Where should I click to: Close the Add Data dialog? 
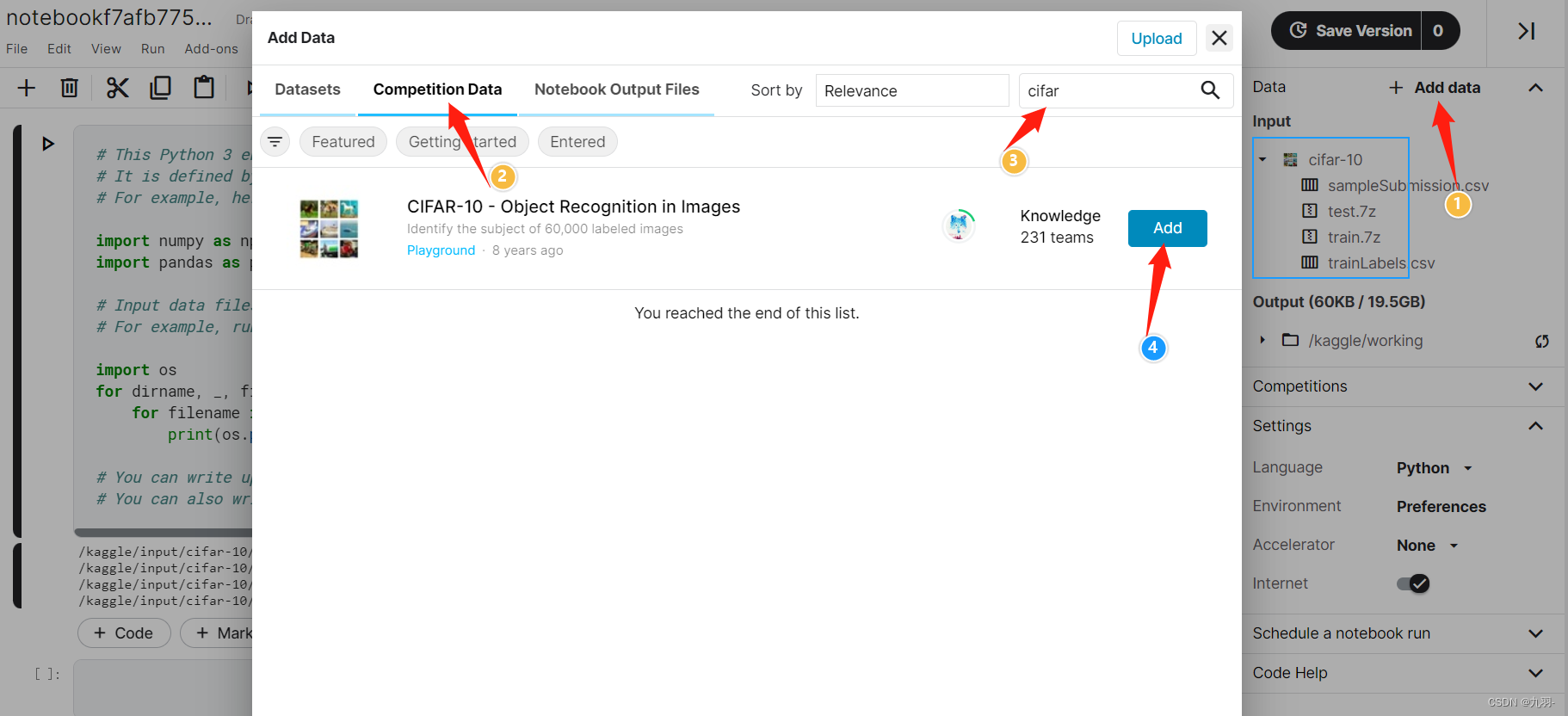(x=1219, y=38)
